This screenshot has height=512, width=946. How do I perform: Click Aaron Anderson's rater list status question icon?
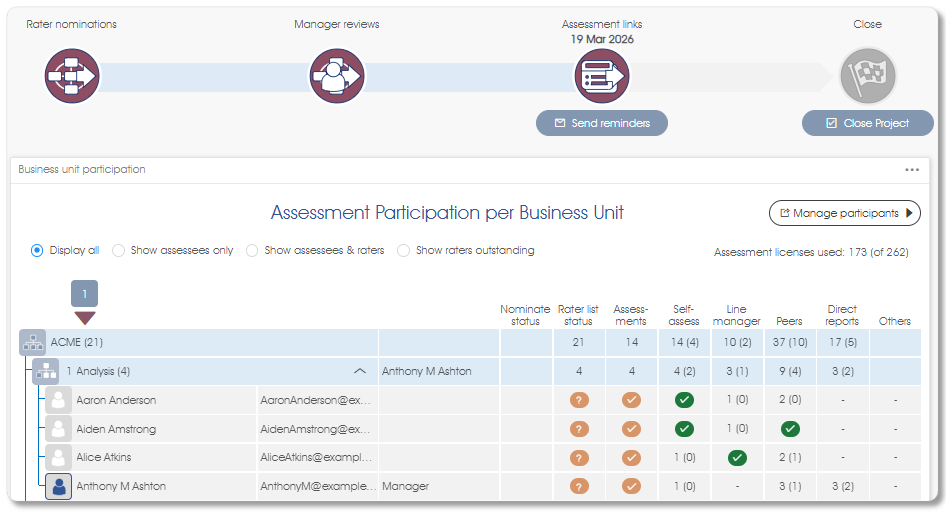tap(579, 400)
